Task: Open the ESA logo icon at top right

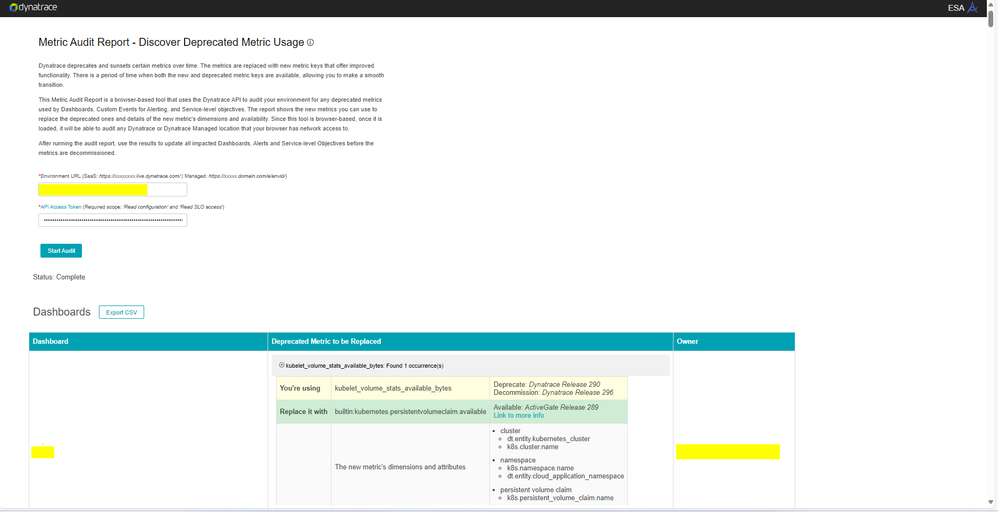Action: click(971, 8)
